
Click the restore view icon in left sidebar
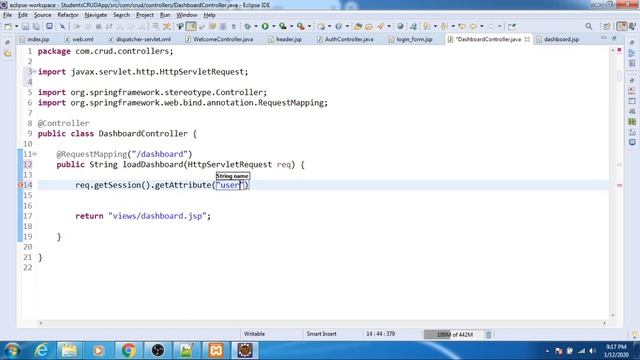coord(8,42)
